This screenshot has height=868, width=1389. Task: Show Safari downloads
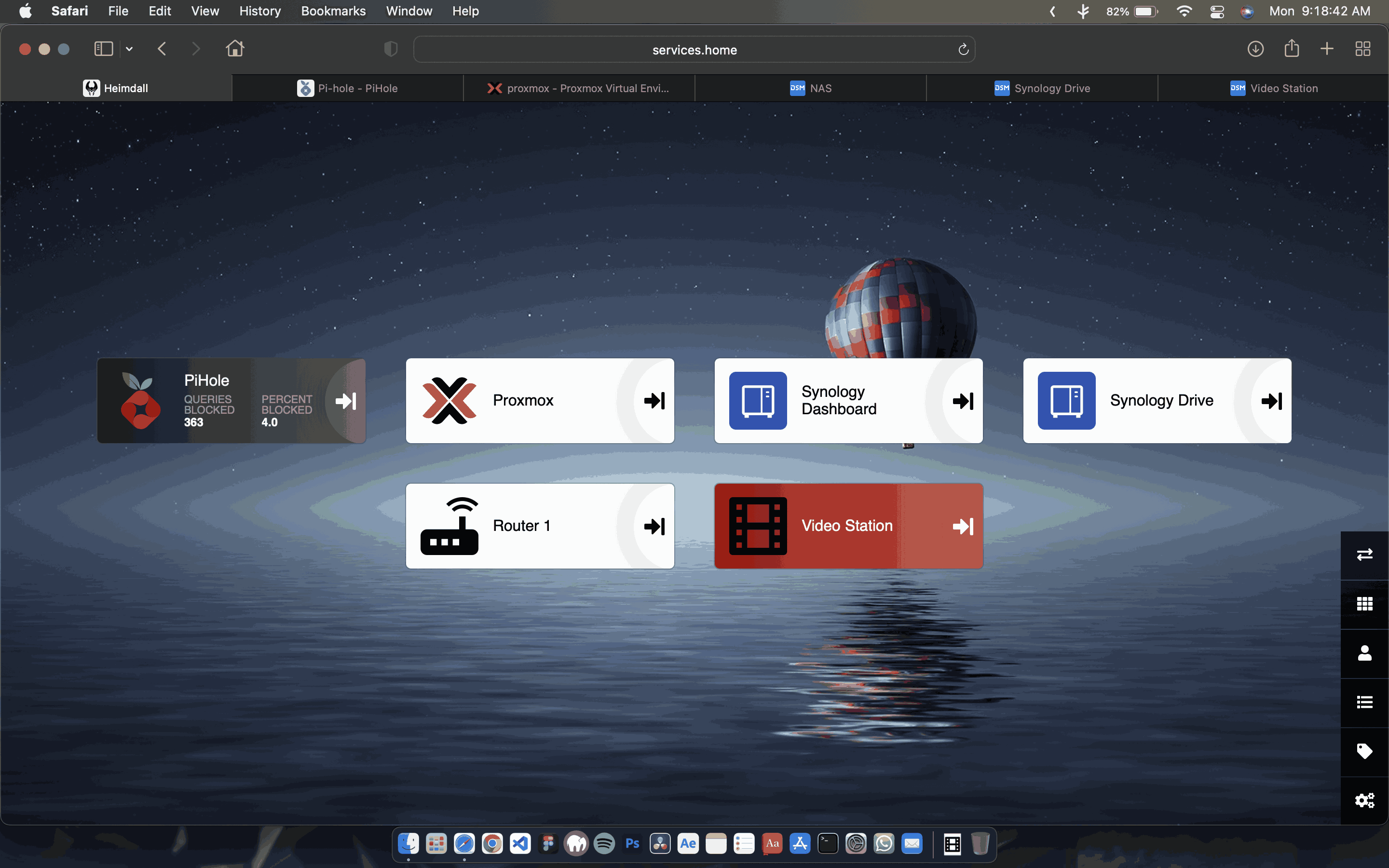[x=1255, y=49]
